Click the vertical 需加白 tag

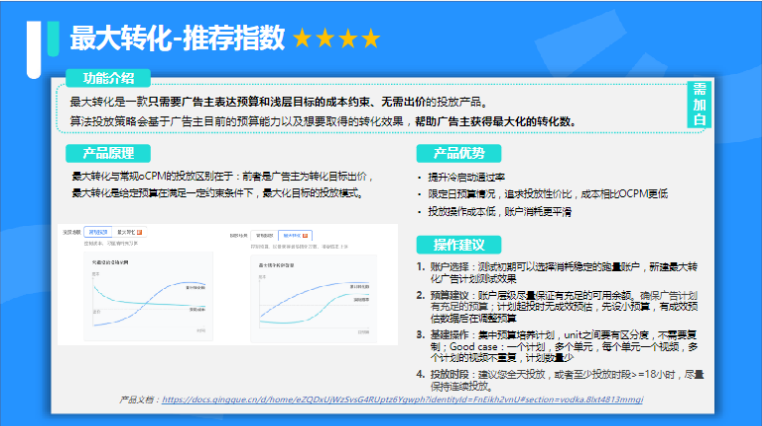[x=700, y=105]
